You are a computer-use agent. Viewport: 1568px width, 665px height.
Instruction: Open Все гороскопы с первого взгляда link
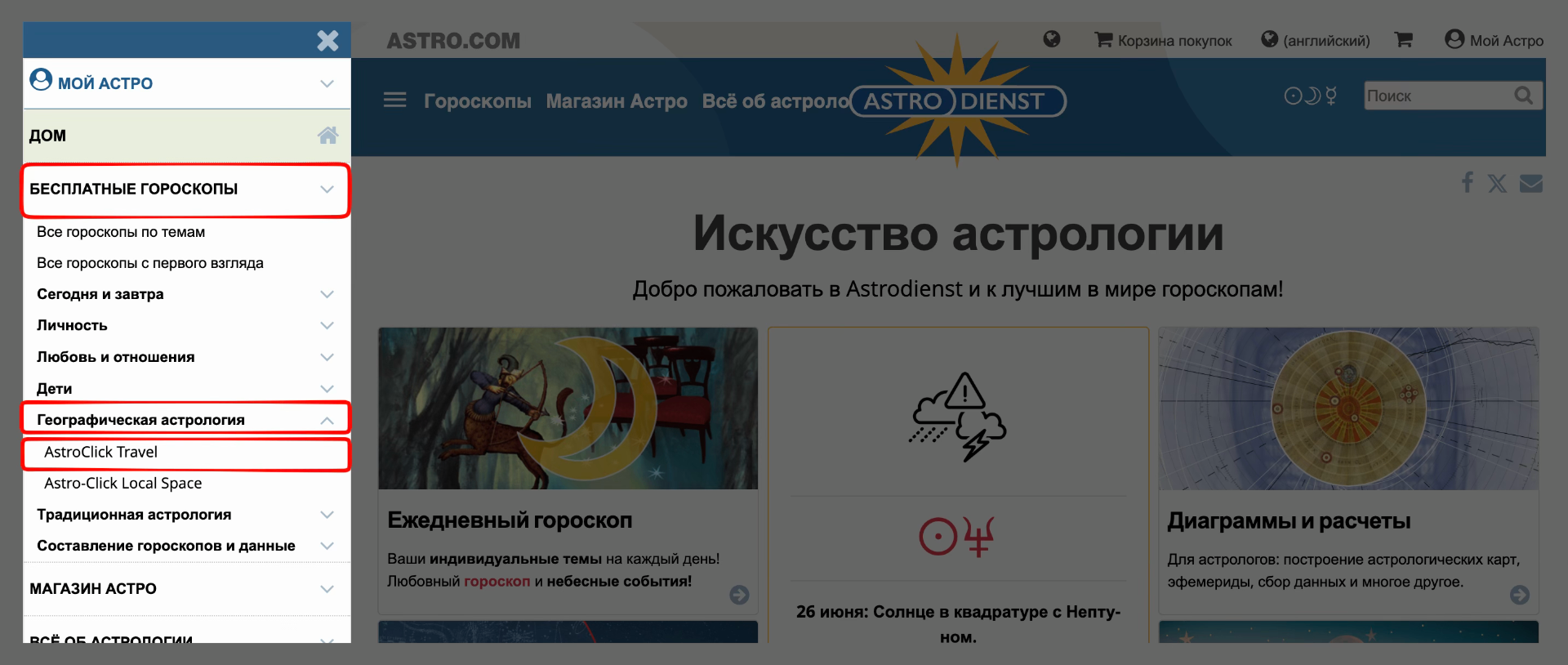(150, 263)
